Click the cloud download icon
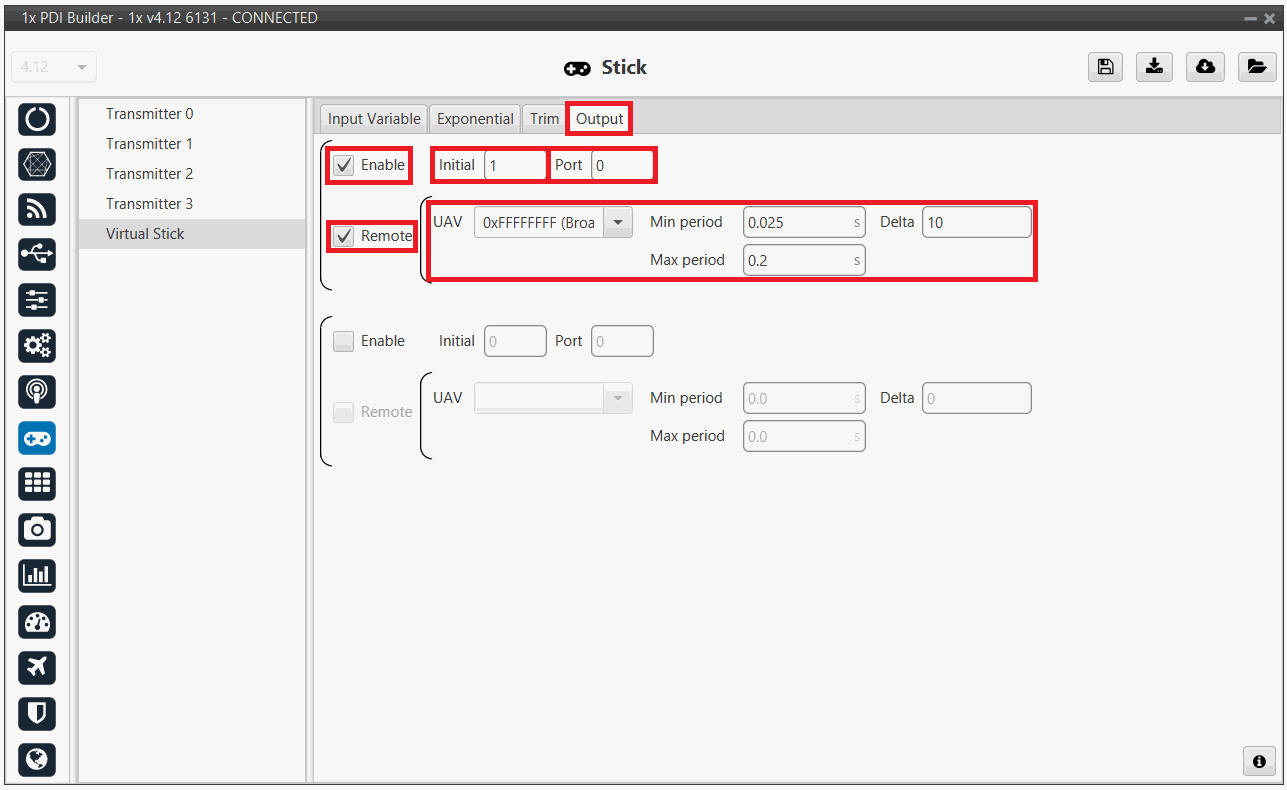This screenshot has width=1287, height=790. tap(1205, 67)
